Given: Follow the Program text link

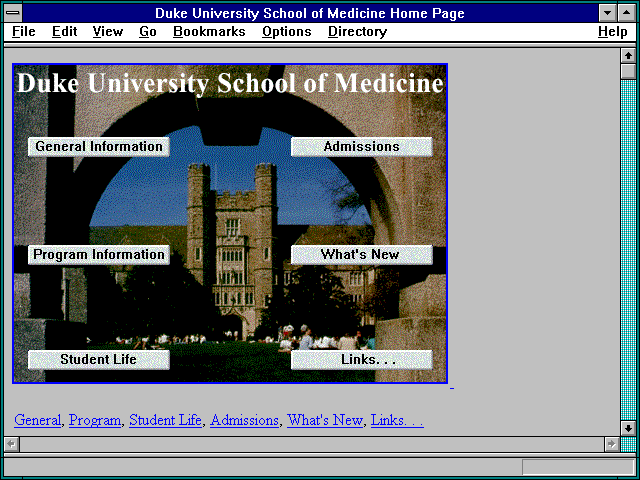Looking at the screenshot, I should (x=95, y=420).
